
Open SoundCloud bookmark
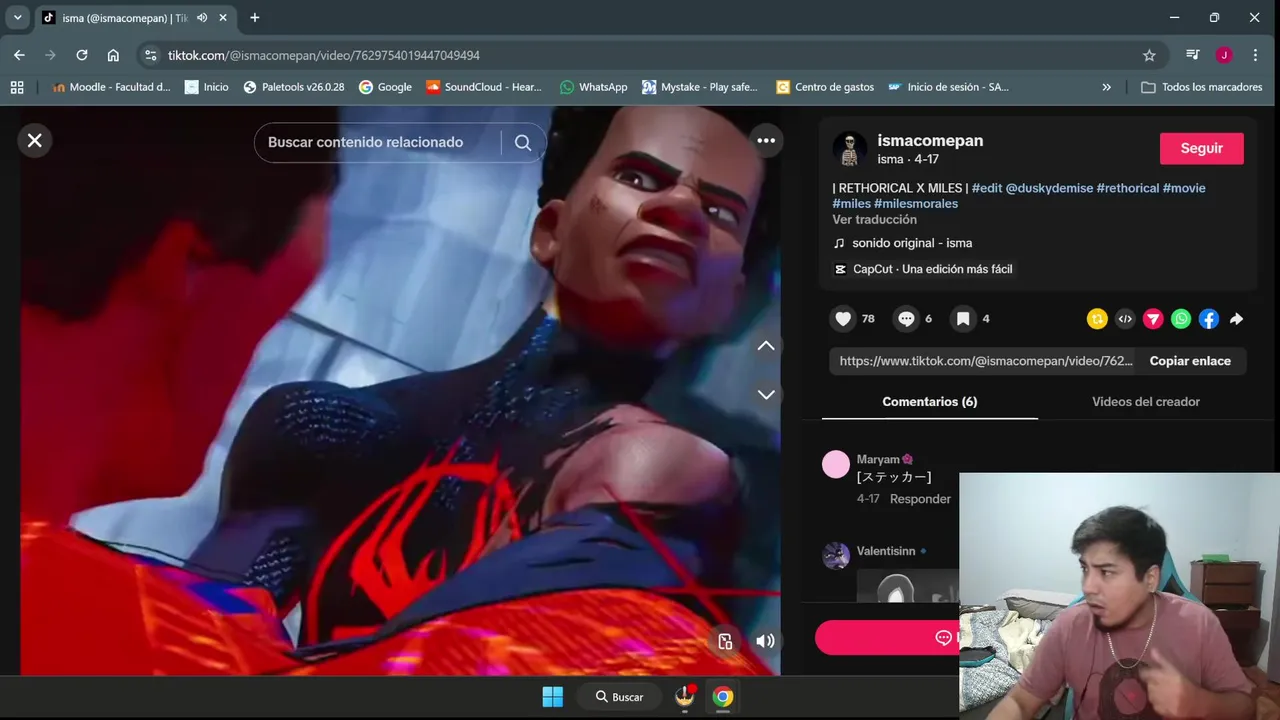coord(484,87)
